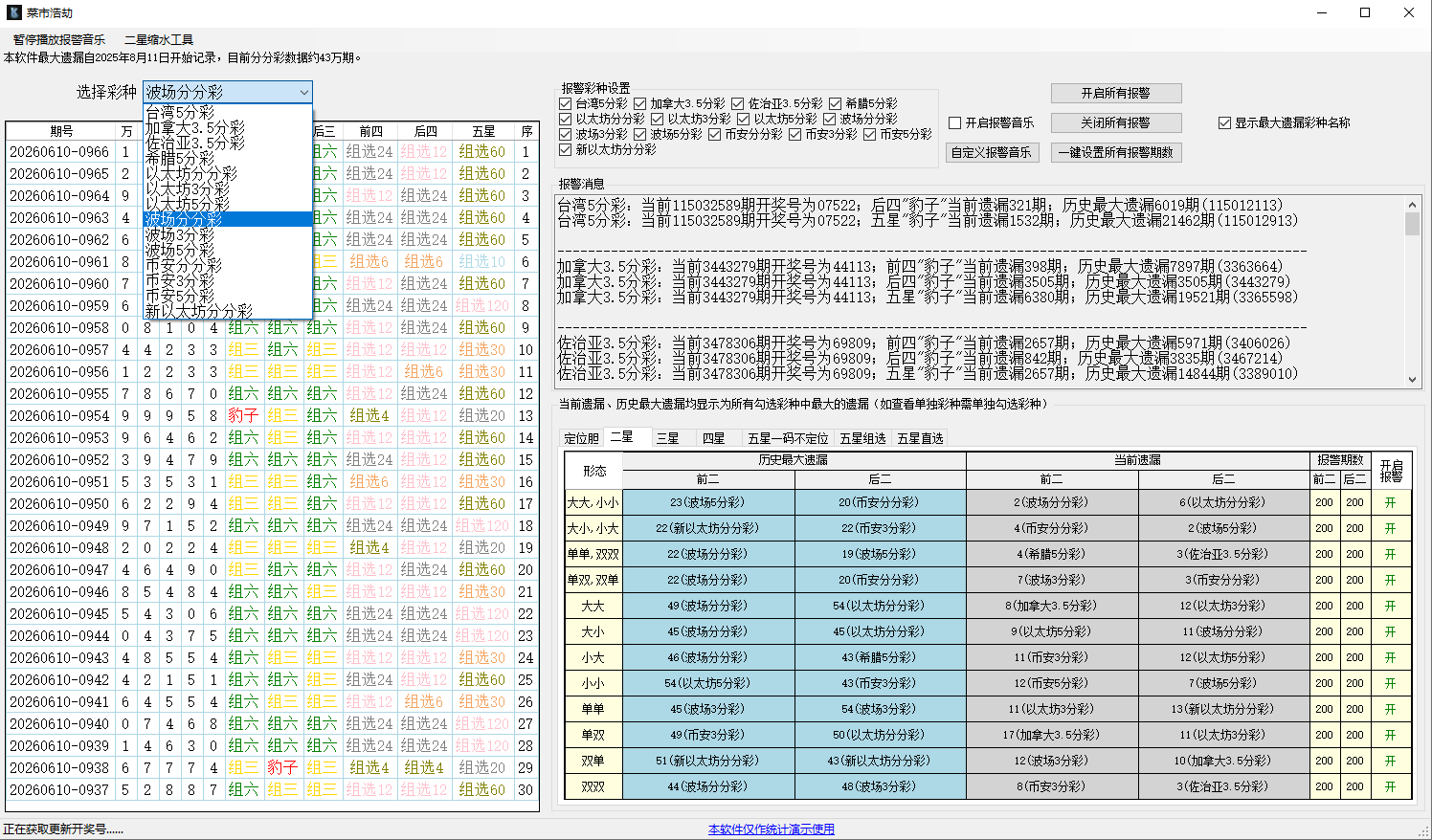Disable the 波场分分彩 alarm checkbox
This screenshot has height=840, width=1432.
pyautogui.click(x=830, y=119)
